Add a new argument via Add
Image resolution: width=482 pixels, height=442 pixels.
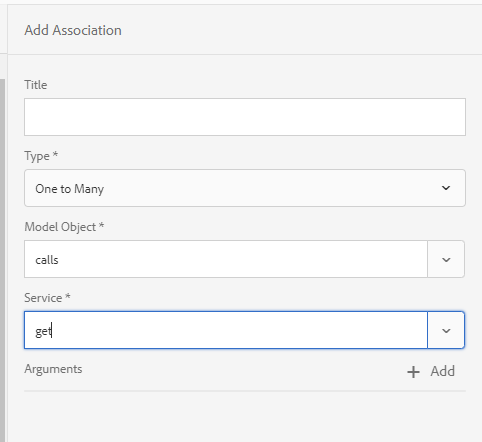click(x=431, y=371)
